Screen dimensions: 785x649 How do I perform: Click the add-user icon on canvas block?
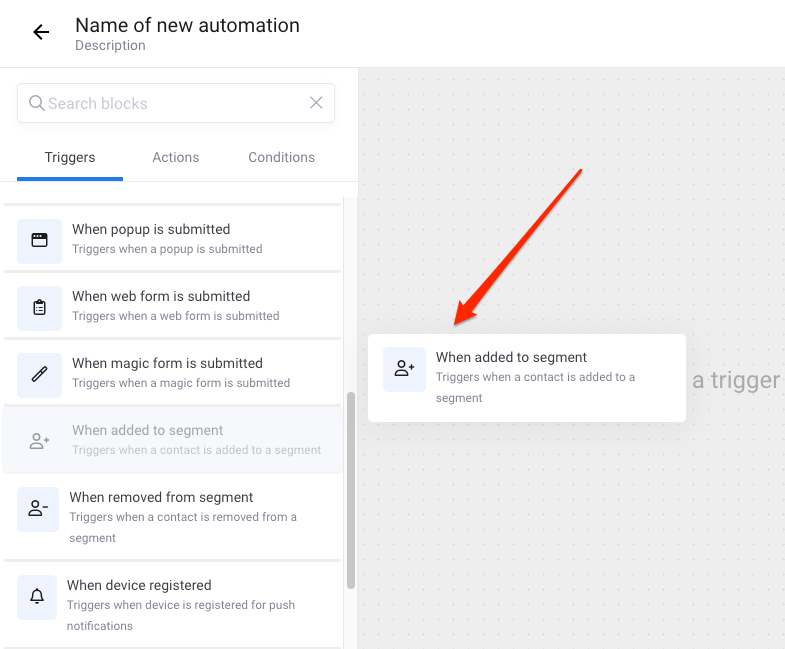(x=405, y=369)
